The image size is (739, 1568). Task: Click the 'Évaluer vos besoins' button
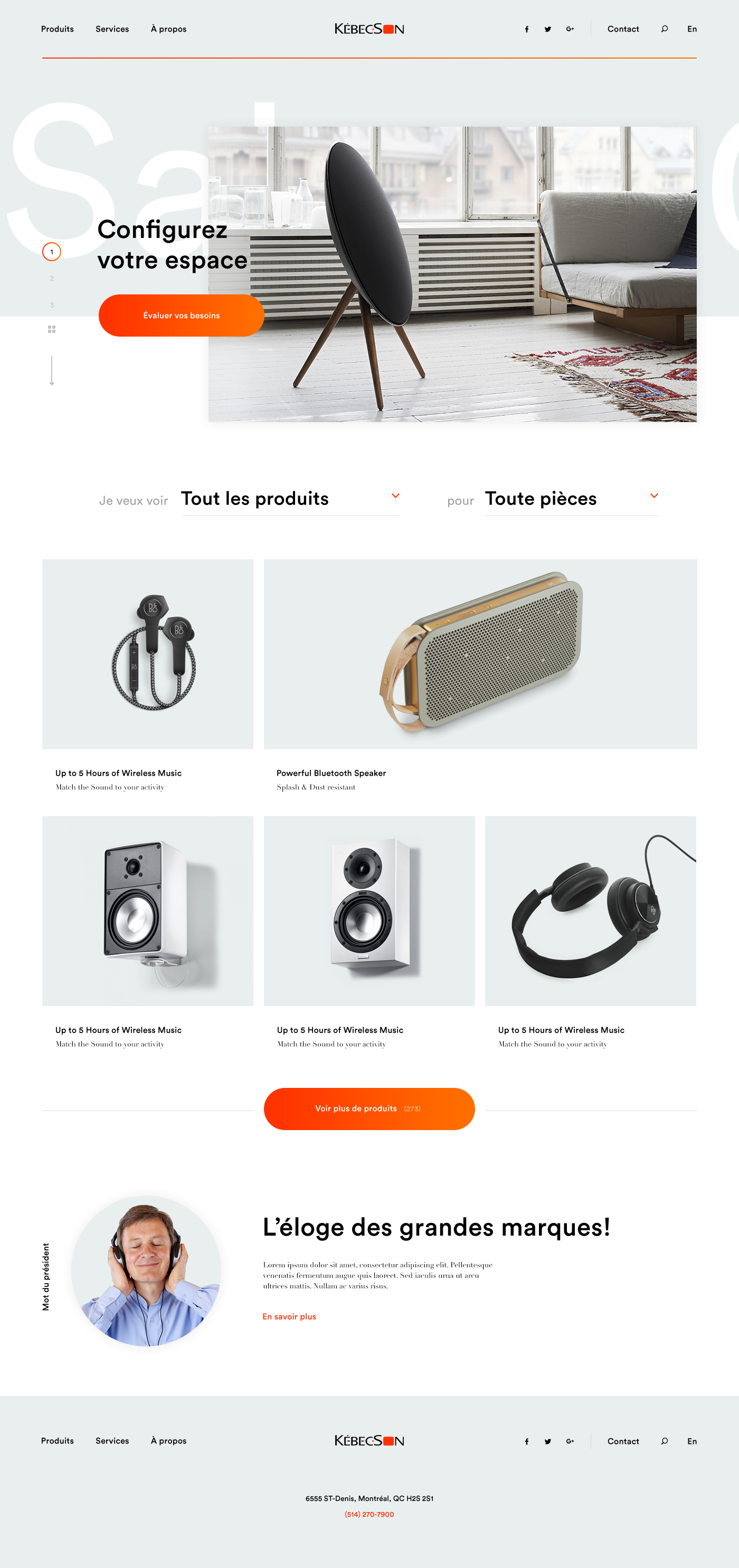pos(181,315)
